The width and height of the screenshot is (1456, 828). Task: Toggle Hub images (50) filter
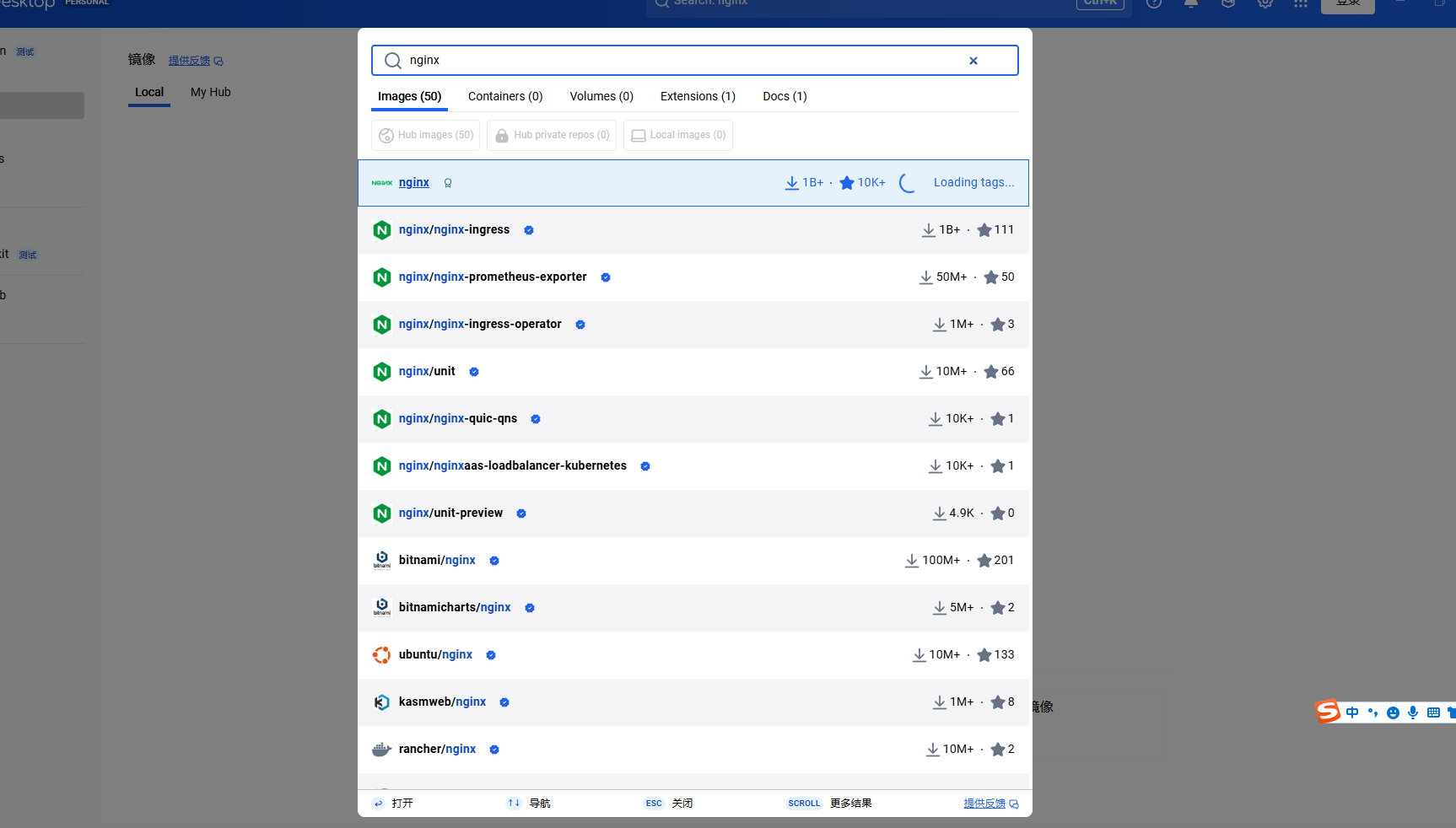(x=426, y=135)
